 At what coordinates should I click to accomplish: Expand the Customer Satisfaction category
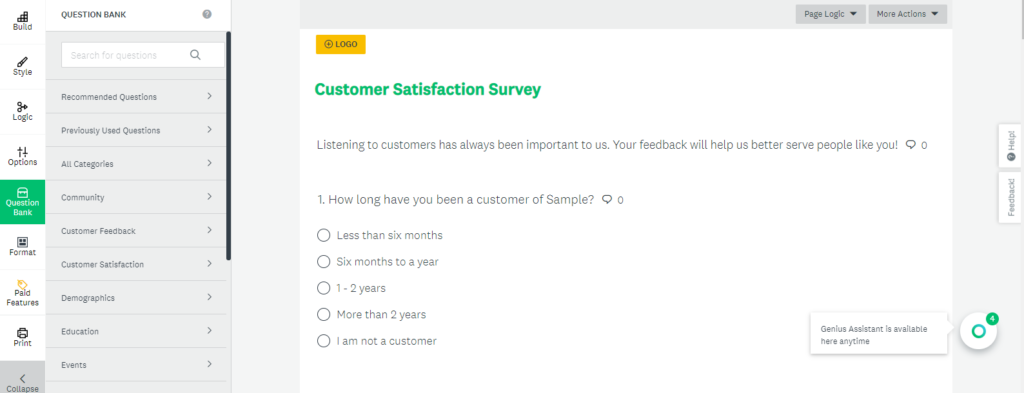pyautogui.click(x=136, y=264)
